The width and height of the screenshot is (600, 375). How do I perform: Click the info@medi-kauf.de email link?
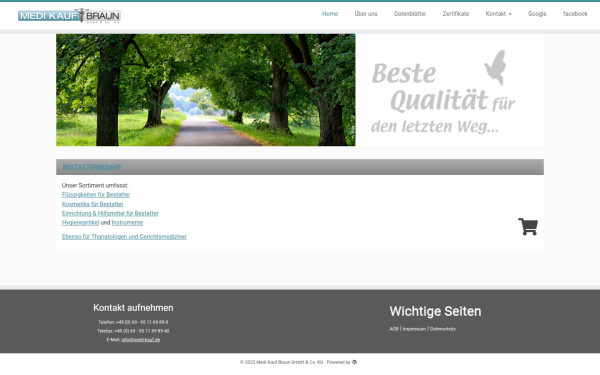pyautogui.click(x=140, y=339)
